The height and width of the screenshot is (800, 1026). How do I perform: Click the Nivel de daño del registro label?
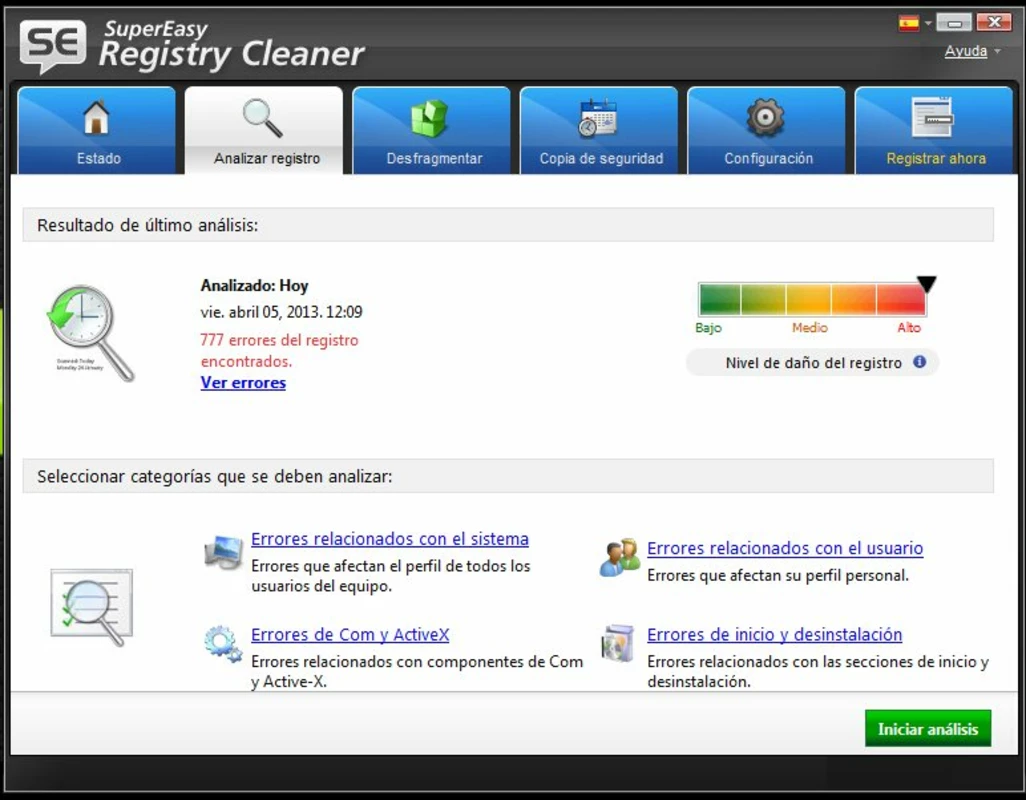(813, 363)
